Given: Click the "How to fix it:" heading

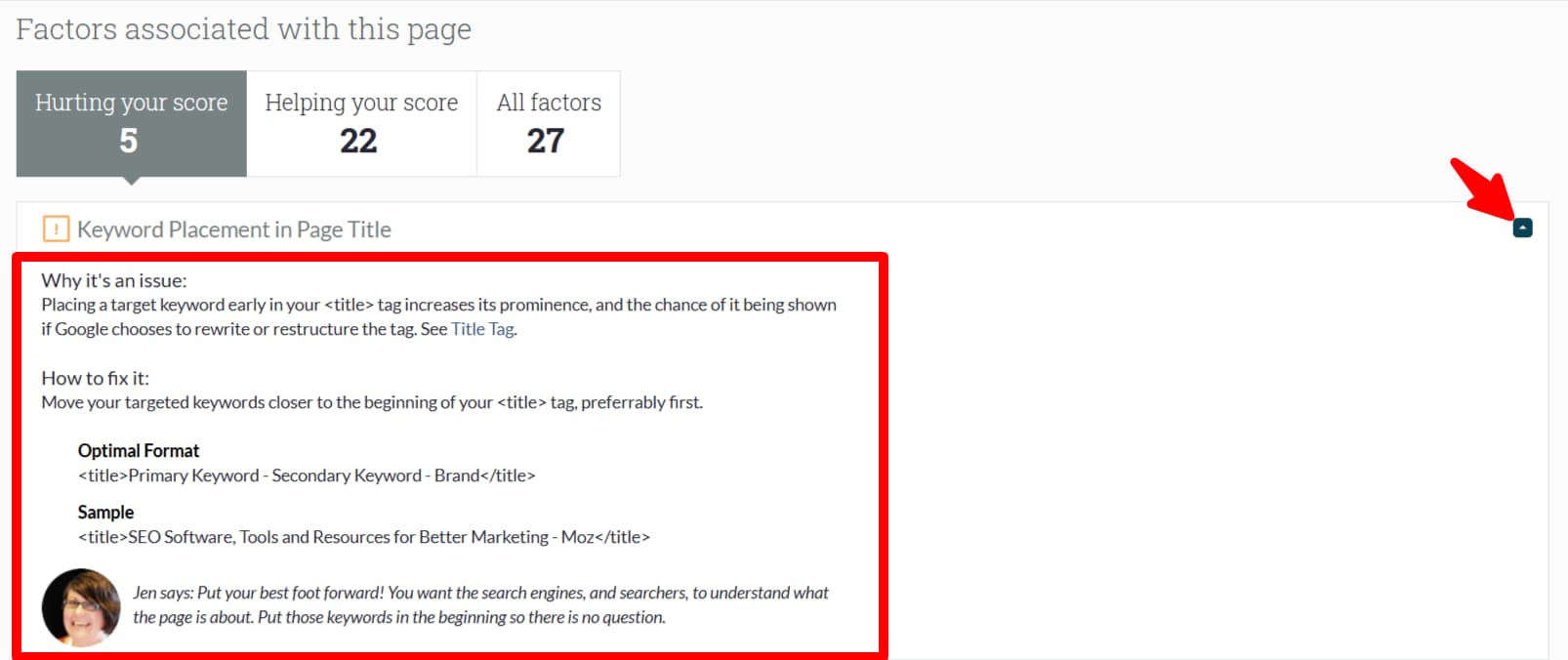Looking at the screenshot, I should click(x=96, y=378).
